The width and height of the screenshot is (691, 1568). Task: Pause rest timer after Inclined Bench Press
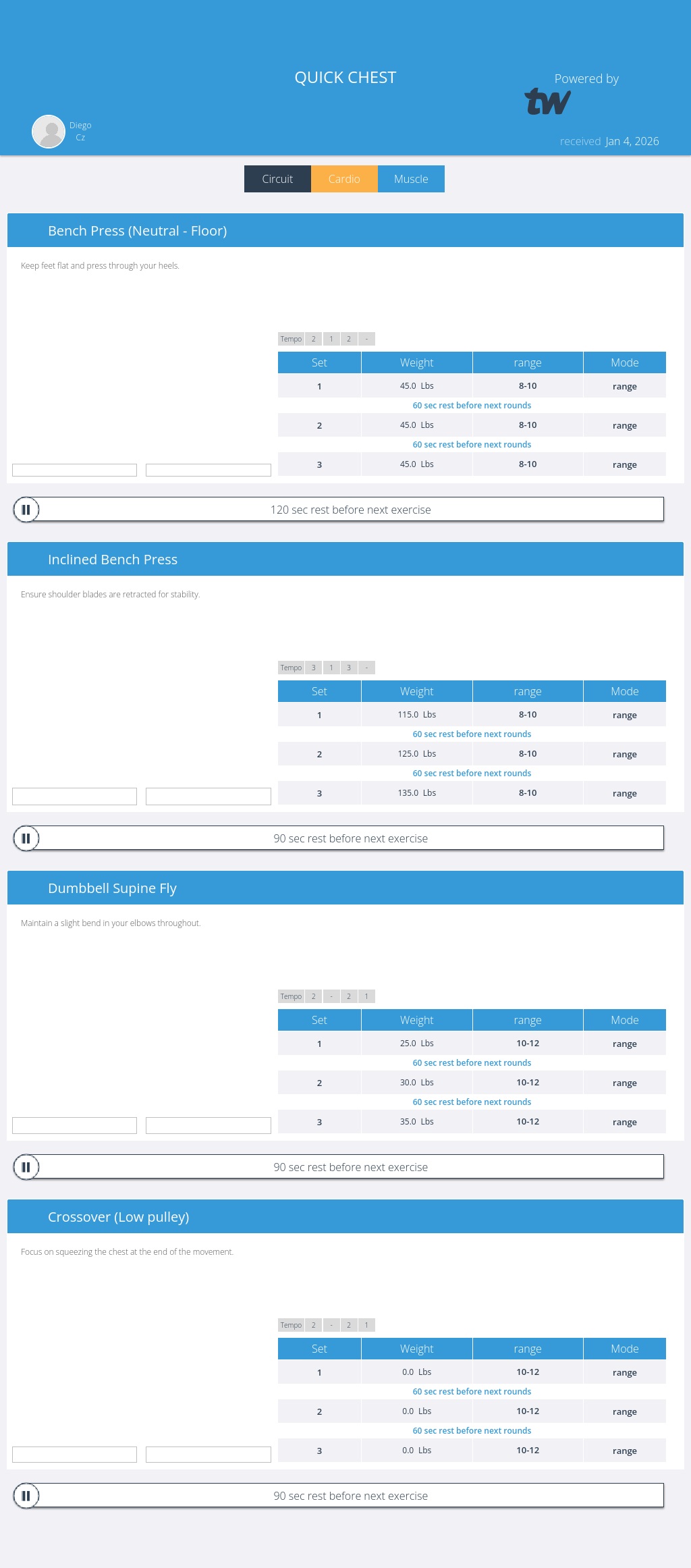26,838
